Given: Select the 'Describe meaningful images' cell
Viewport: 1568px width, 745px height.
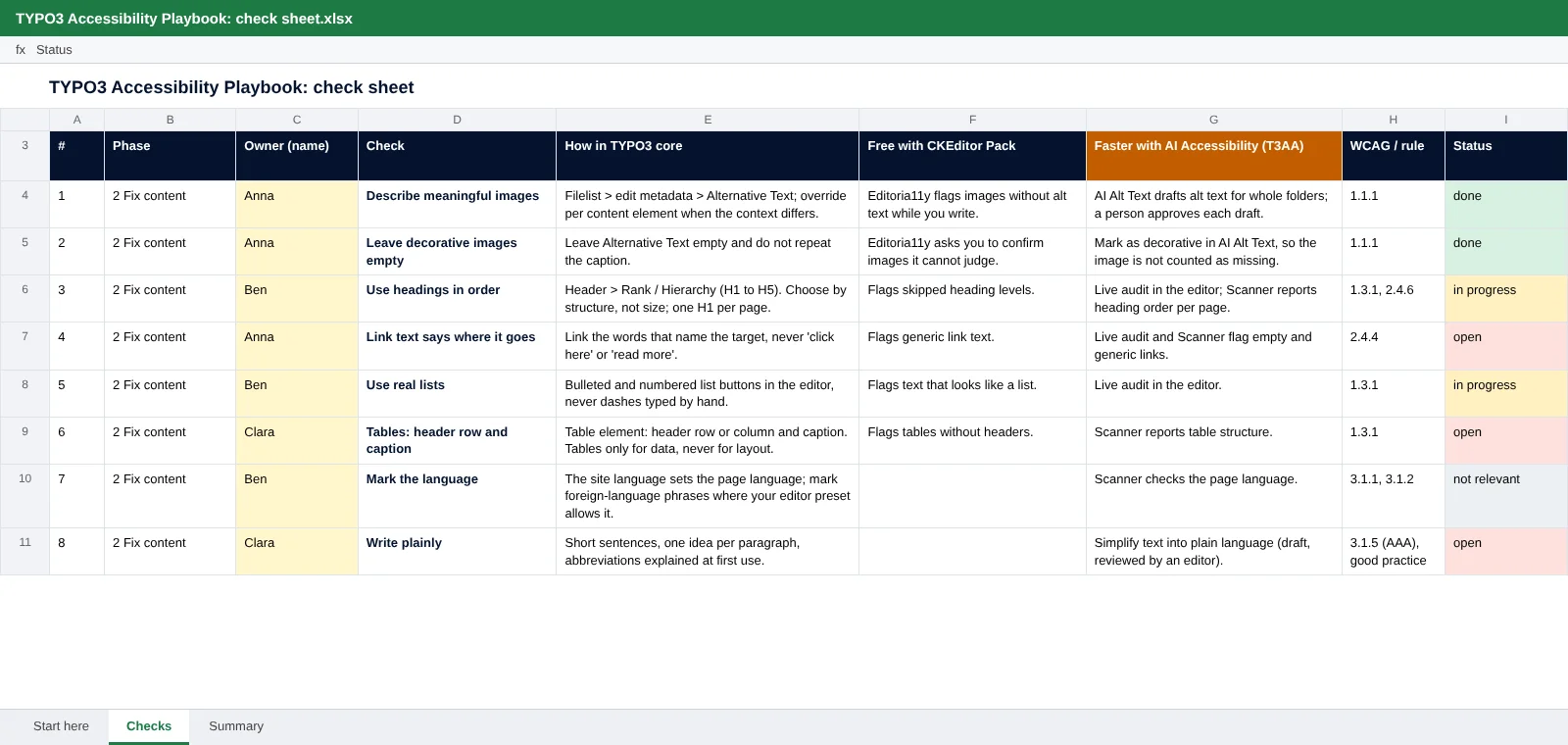Looking at the screenshot, I should click(x=457, y=205).
